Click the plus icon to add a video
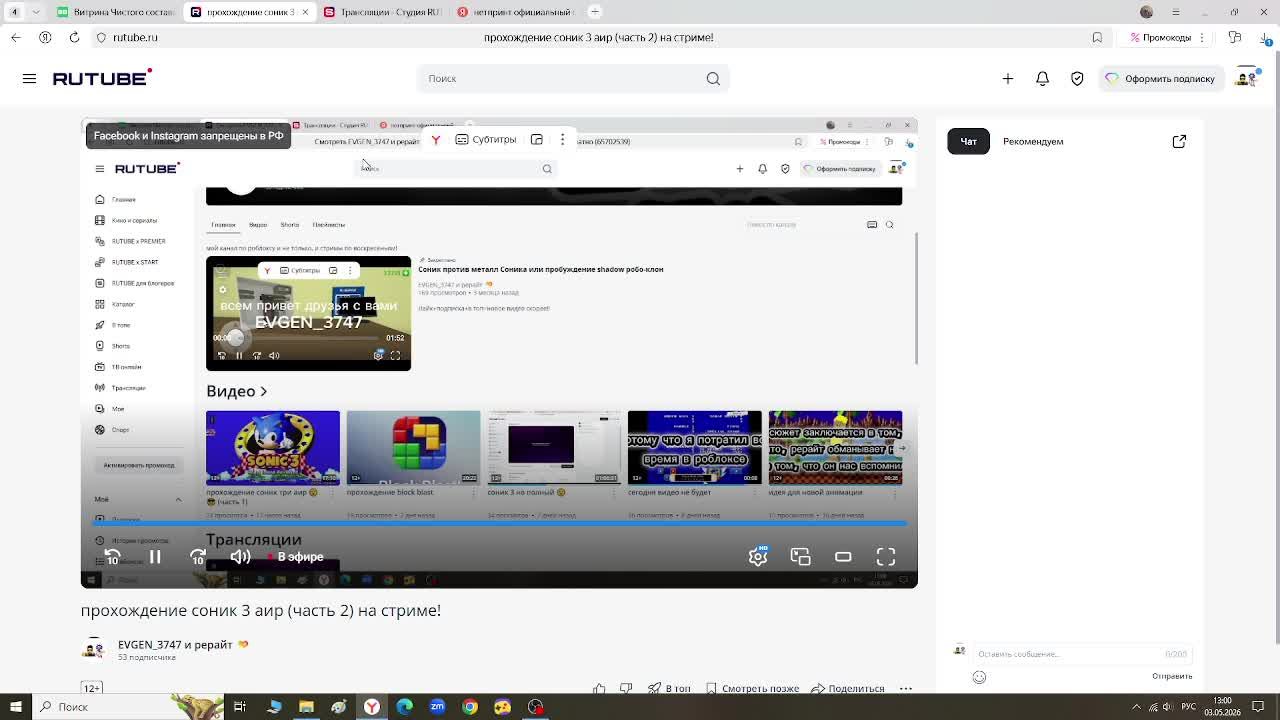 (x=1008, y=78)
